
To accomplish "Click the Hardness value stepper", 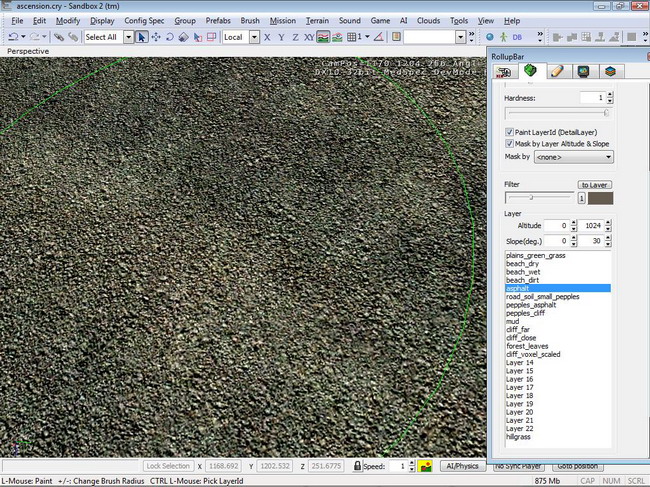I will pos(610,98).
